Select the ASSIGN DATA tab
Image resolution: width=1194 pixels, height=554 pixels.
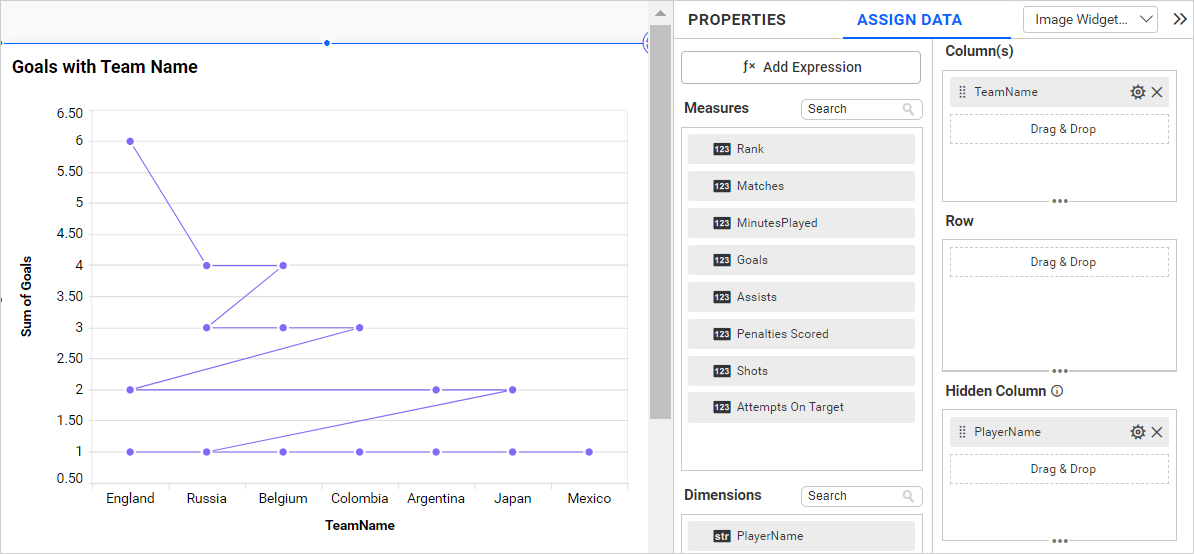[909, 20]
